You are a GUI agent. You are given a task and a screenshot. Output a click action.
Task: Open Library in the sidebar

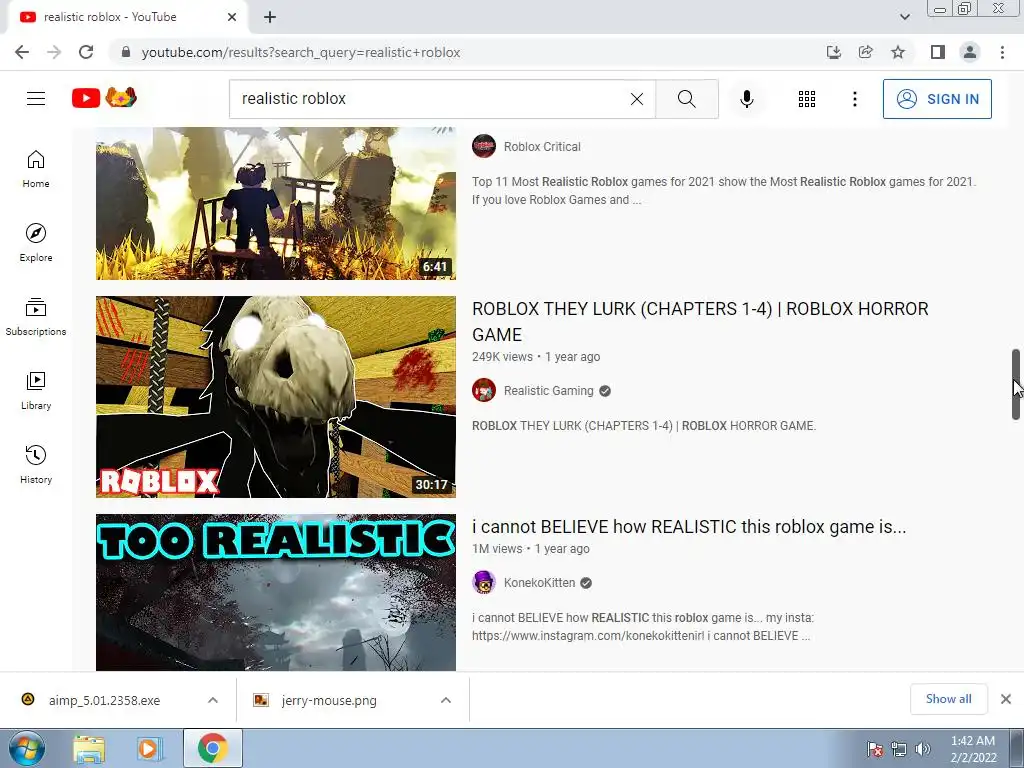[x=36, y=391]
